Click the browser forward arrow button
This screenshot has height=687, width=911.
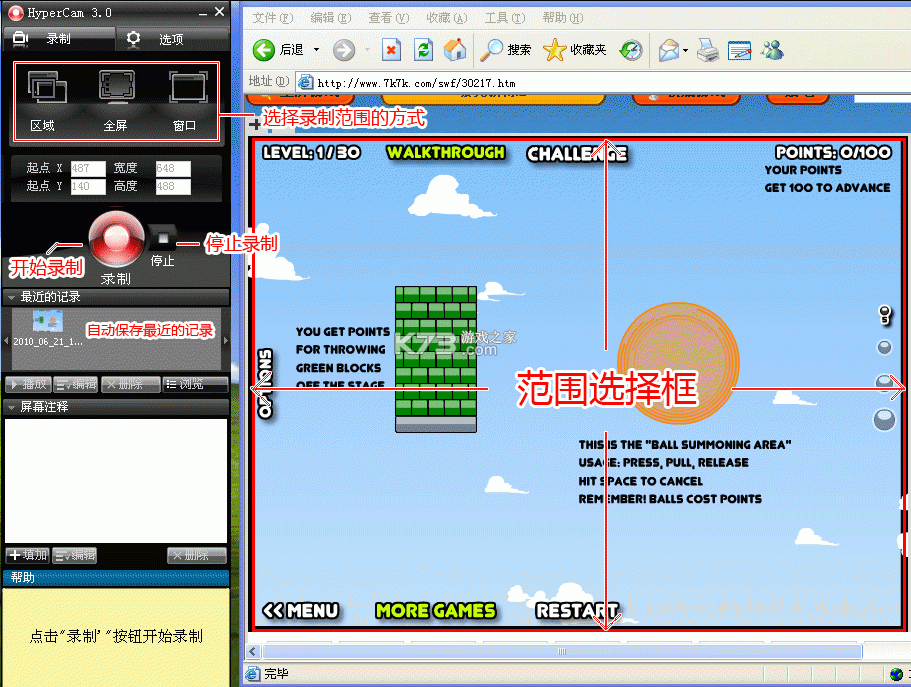(344, 50)
